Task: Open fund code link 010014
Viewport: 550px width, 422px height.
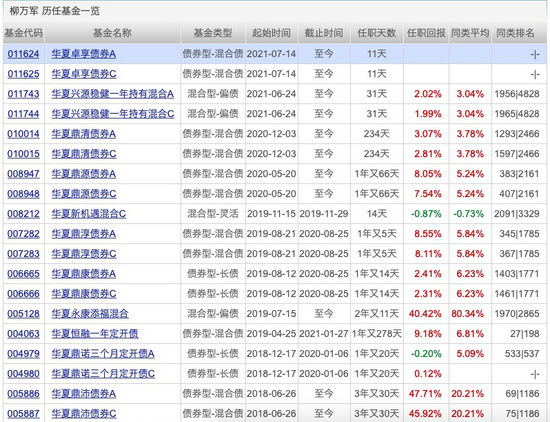Action: (23, 134)
